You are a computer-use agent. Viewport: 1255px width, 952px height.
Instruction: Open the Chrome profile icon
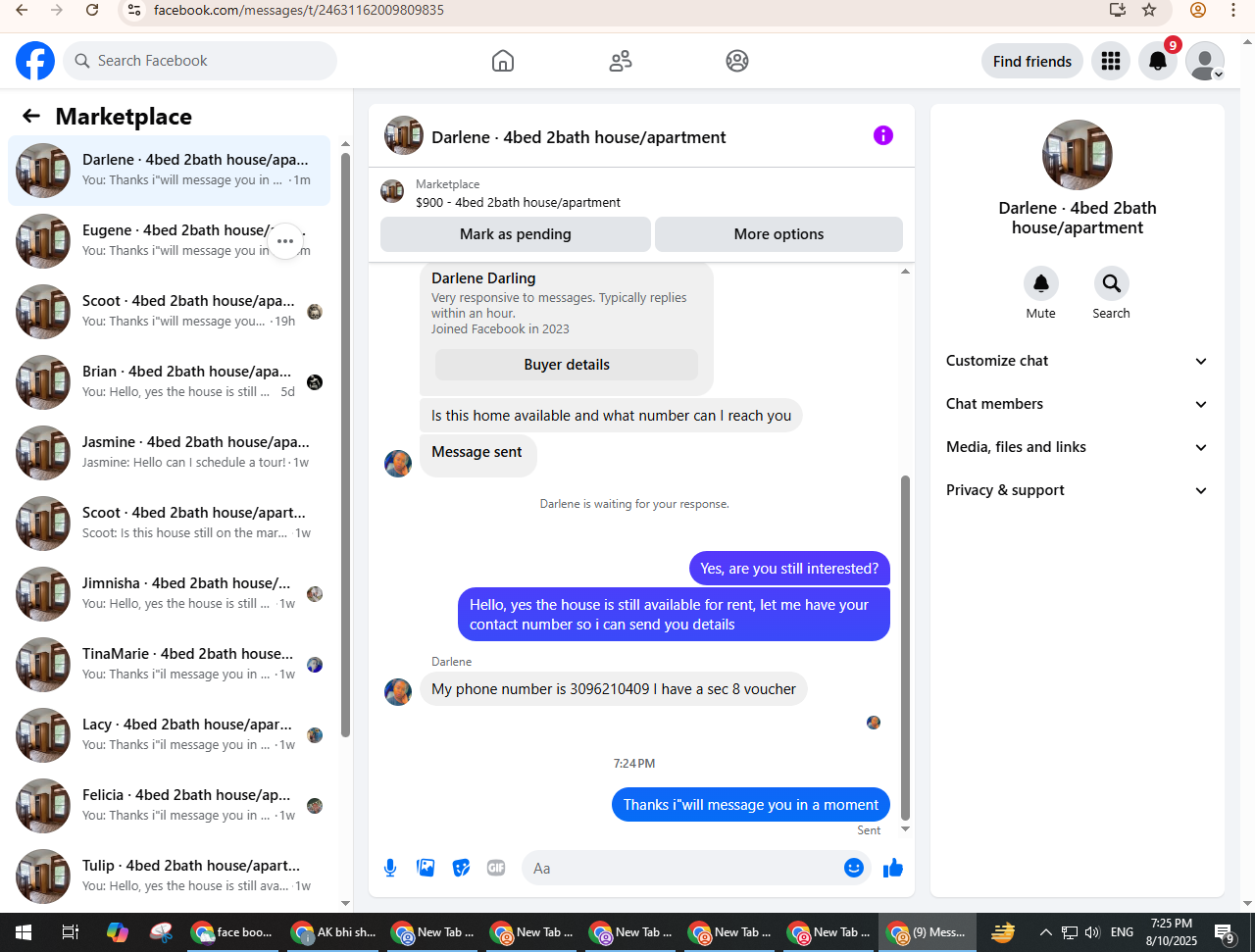pos(1198,10)
